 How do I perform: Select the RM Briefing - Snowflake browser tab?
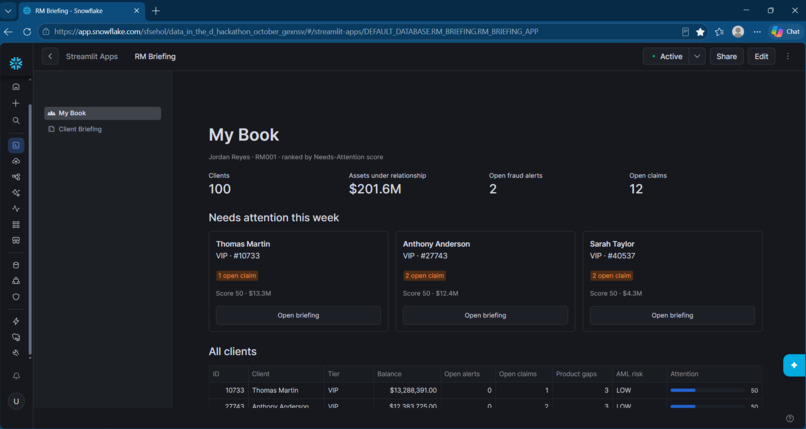tap(80, 11)
